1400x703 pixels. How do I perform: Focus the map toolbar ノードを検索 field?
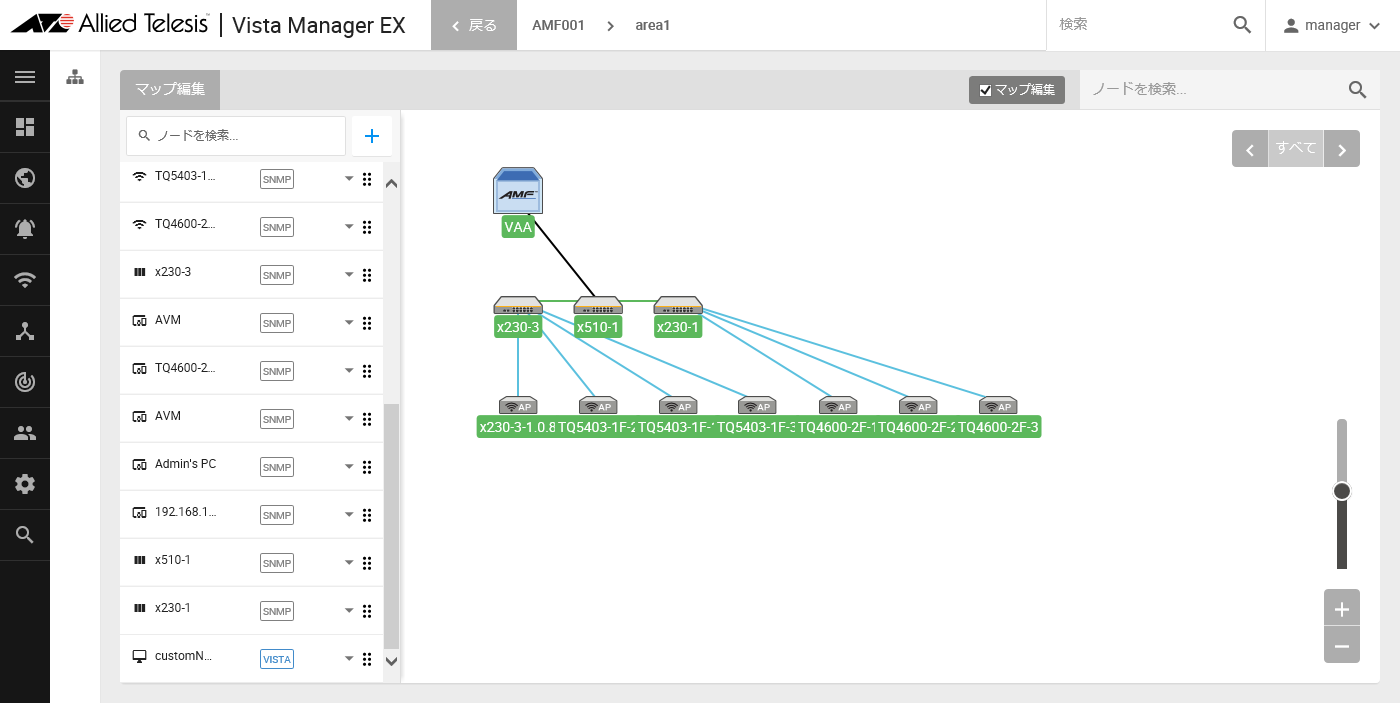[x=1214, y=90]
